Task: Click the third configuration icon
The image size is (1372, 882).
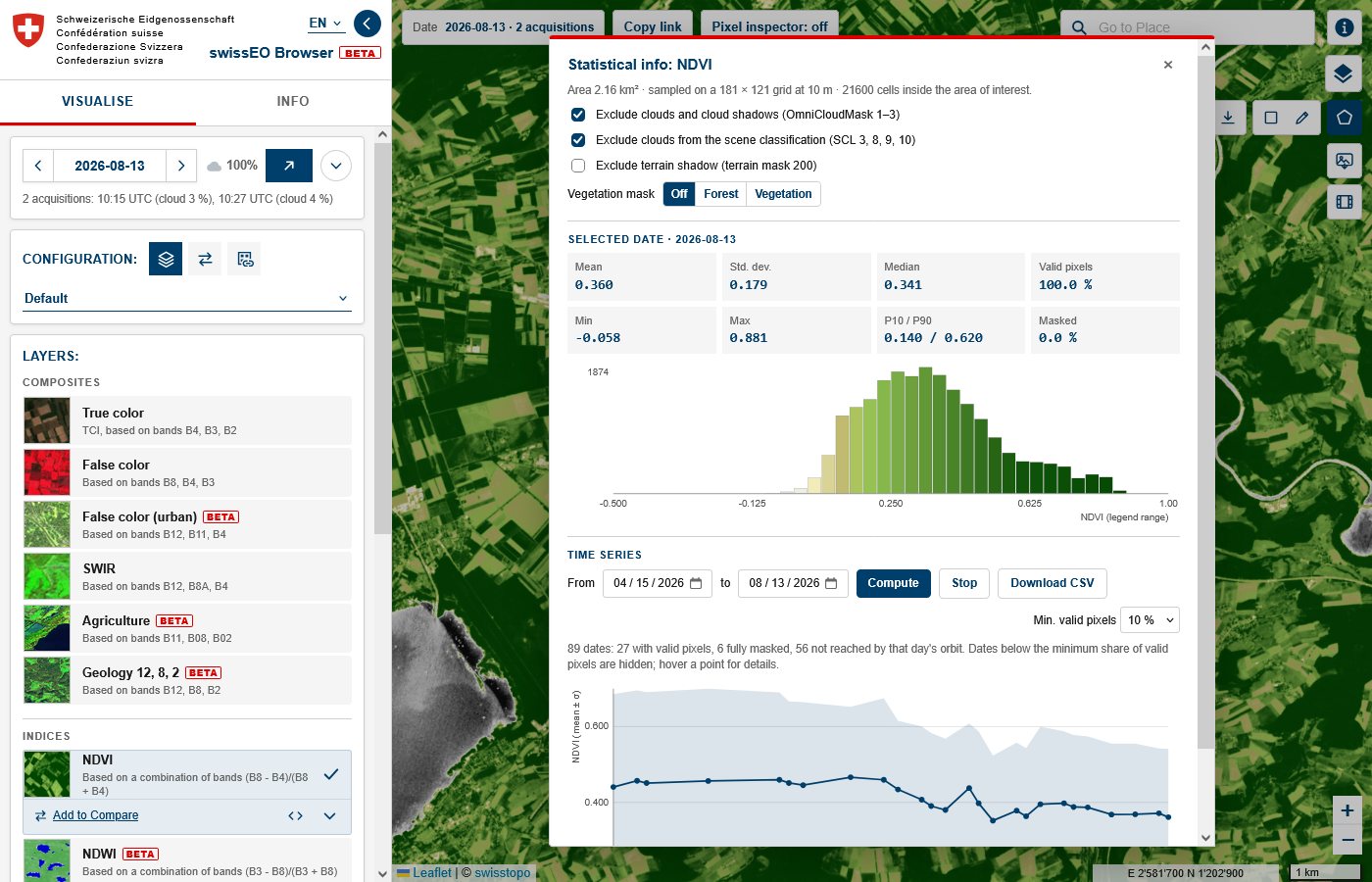Action: pos(245,259)
